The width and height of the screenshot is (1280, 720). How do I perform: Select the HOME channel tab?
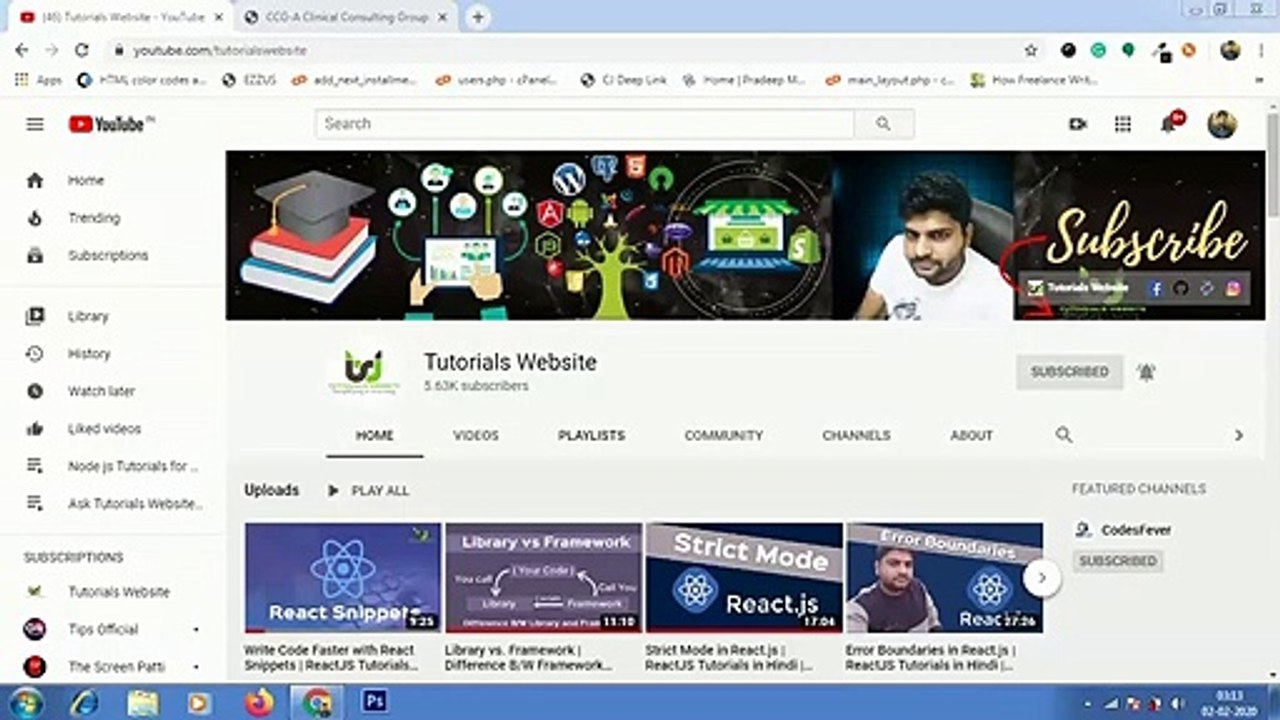[375, 436]
